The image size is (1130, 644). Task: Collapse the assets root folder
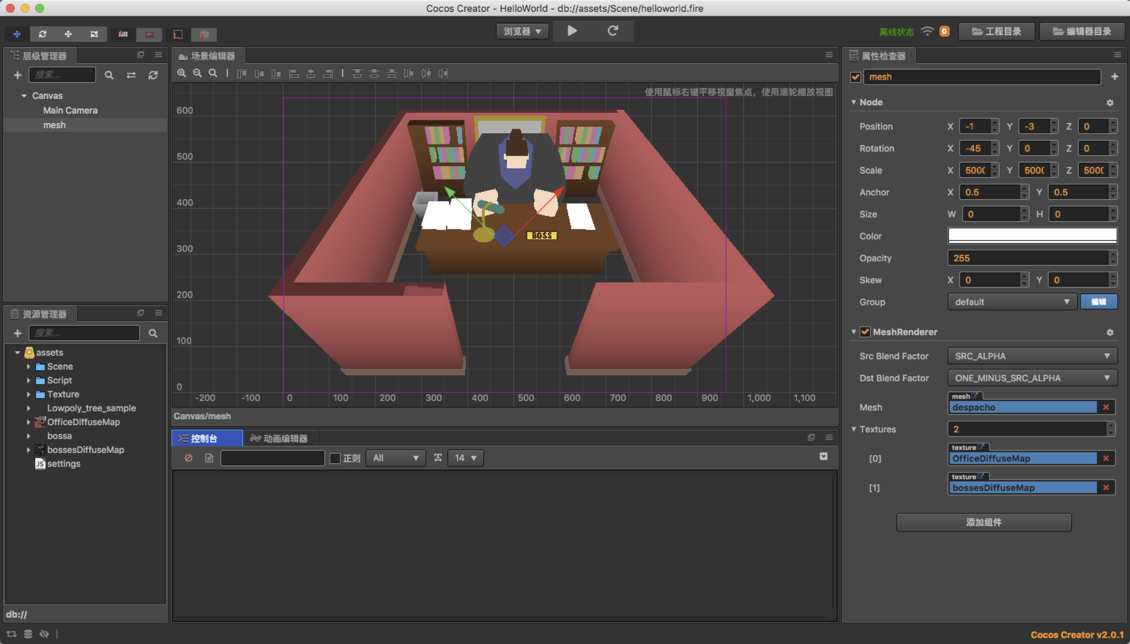[x=17, y=353]
